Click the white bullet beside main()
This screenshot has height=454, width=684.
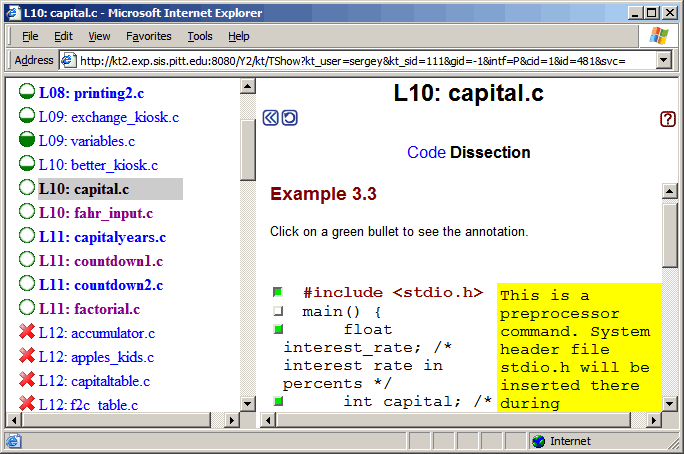[x=278, y=311]
